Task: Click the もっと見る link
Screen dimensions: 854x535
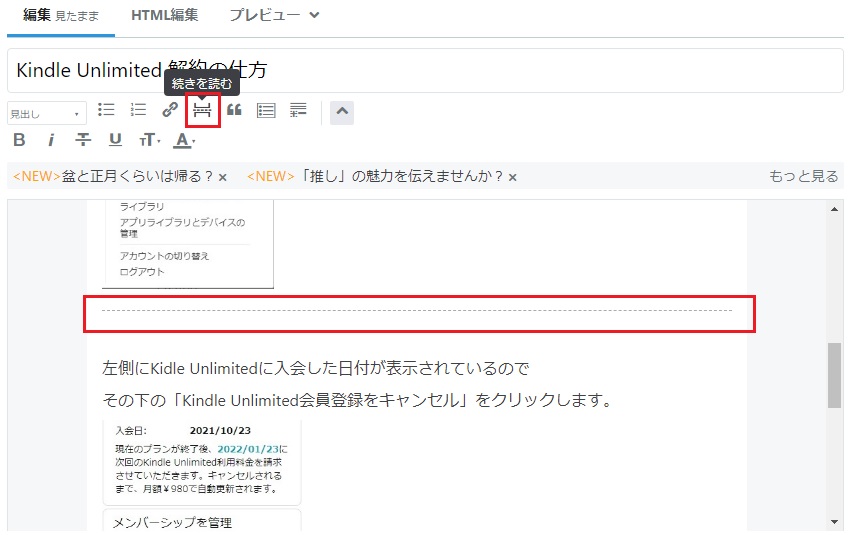Action: pyautogui.click(x=803, y=177)
